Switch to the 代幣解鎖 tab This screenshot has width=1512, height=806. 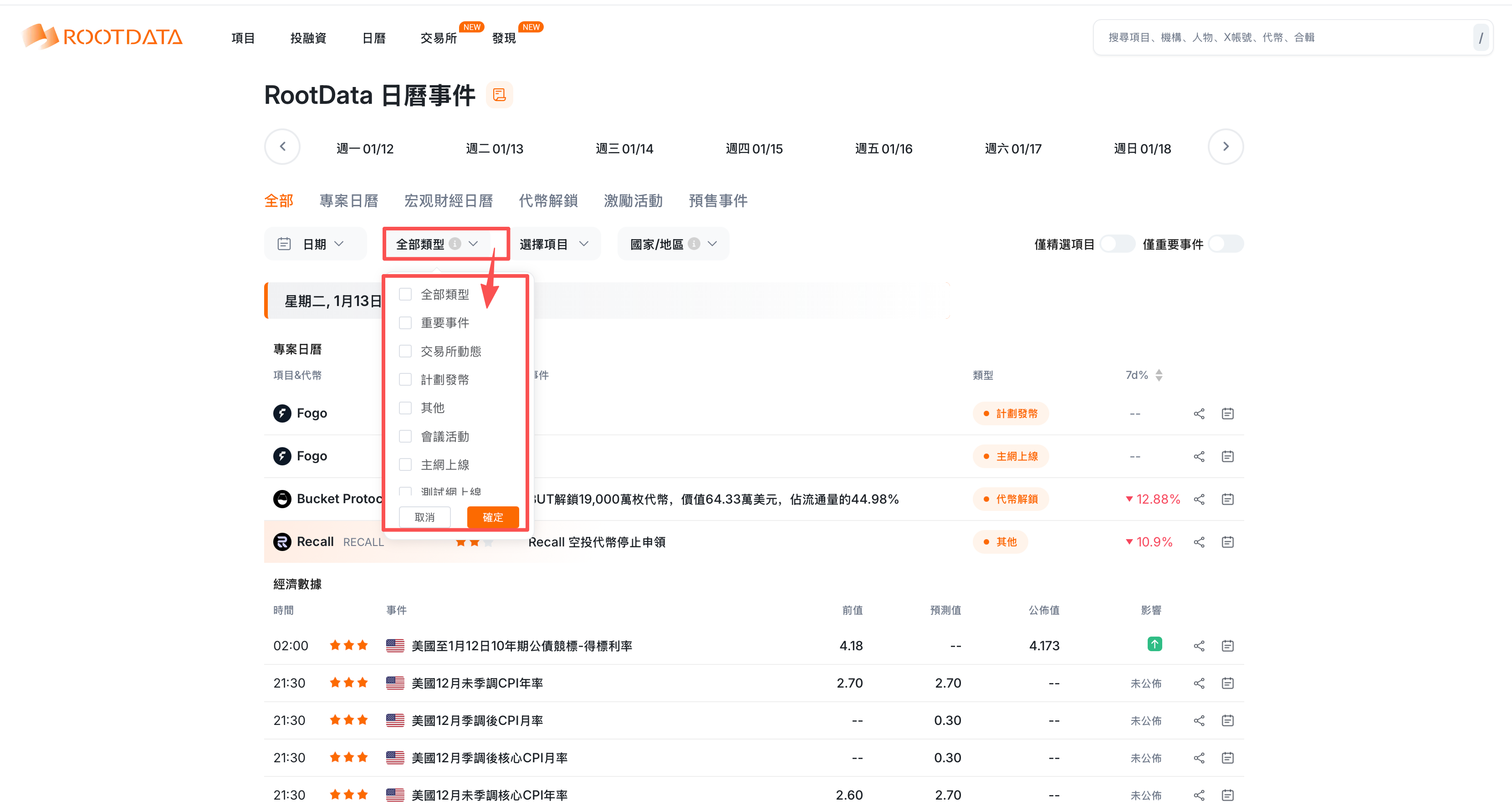coord(547,201)
